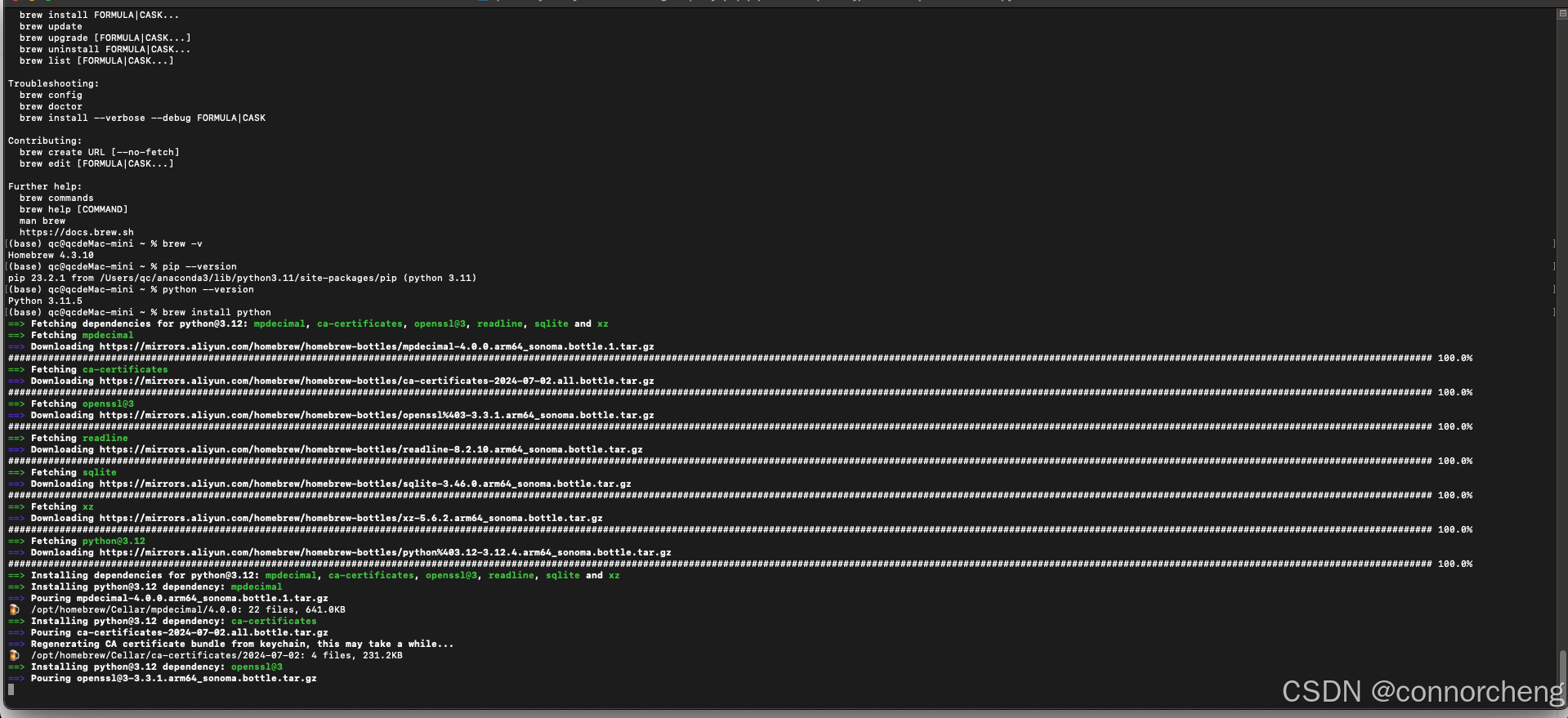Viewport: 1568px width, 718px height.
Task: Click the split pane icon at top-right corner
Action: click(1562, 14)
